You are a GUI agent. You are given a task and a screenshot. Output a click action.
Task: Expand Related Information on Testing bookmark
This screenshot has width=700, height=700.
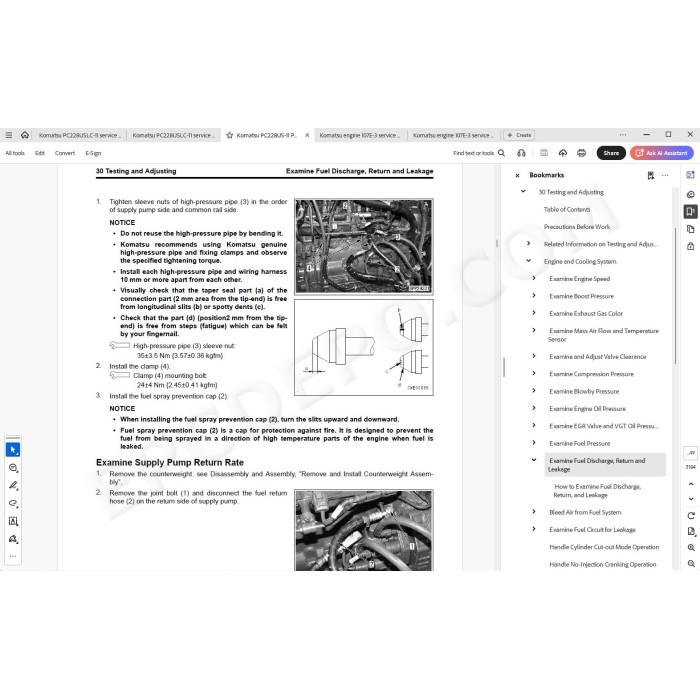pos(529,243)
